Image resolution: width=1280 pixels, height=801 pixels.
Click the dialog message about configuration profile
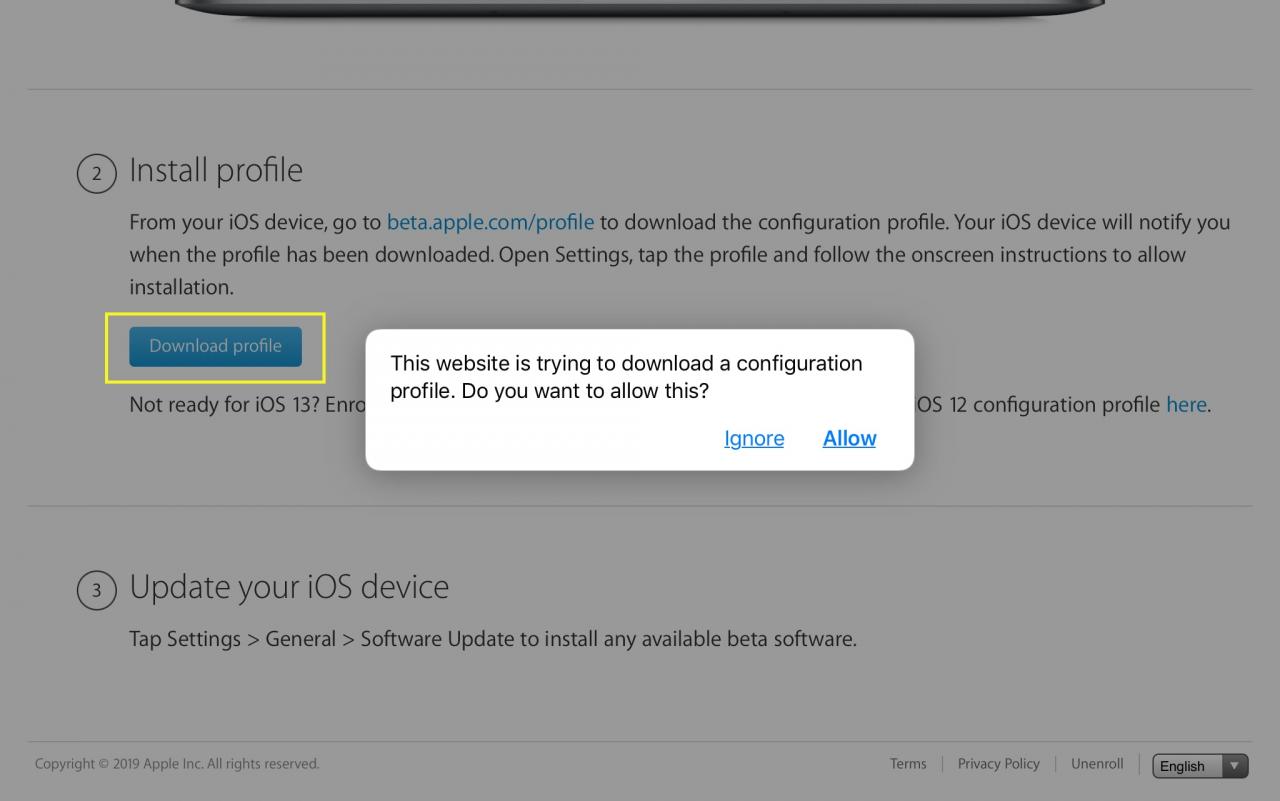pos(626,377)
